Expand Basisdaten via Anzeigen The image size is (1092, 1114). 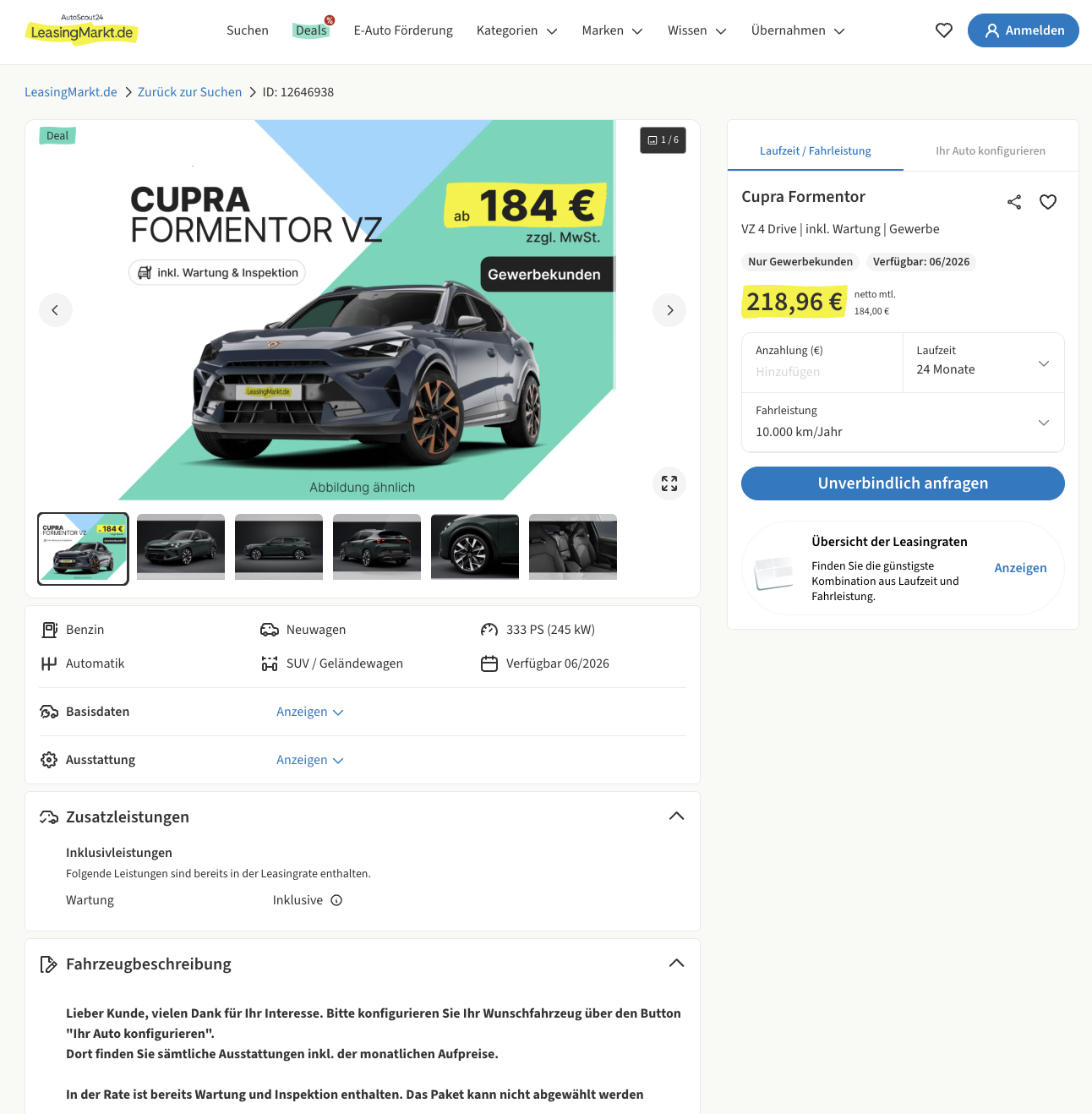tap(310, 712)
